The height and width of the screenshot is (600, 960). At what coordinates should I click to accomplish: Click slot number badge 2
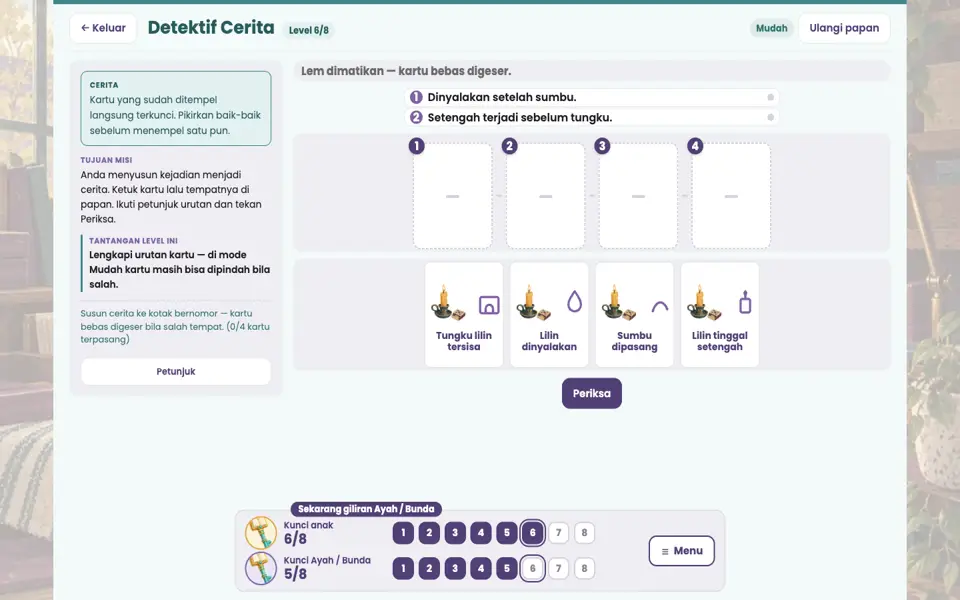coord(509,146)
